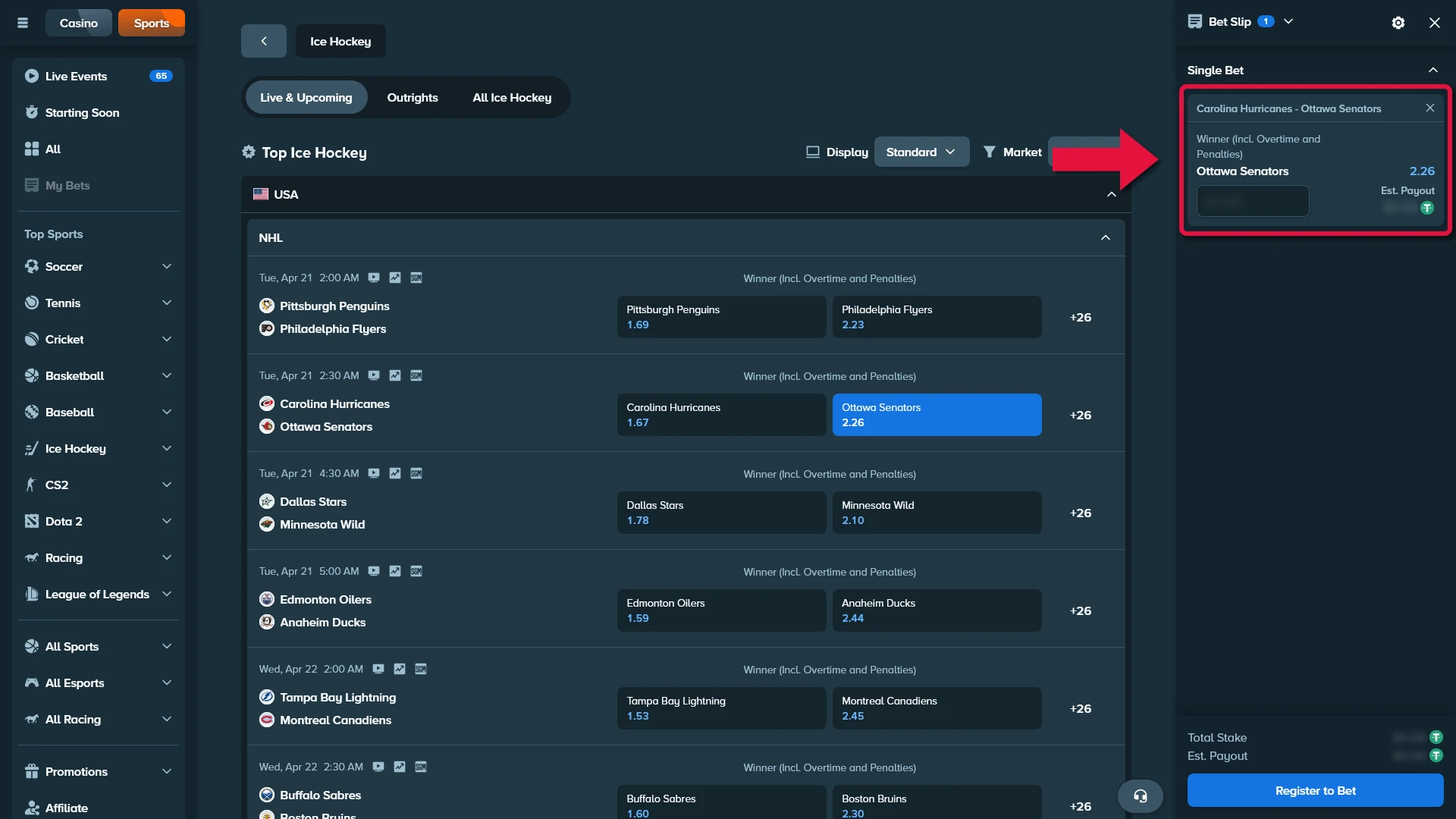This screenshot has height=819, width=1456.
Task: Bet on Carolina Hurricanes at 1.67
Action: [x=721, y=415]
